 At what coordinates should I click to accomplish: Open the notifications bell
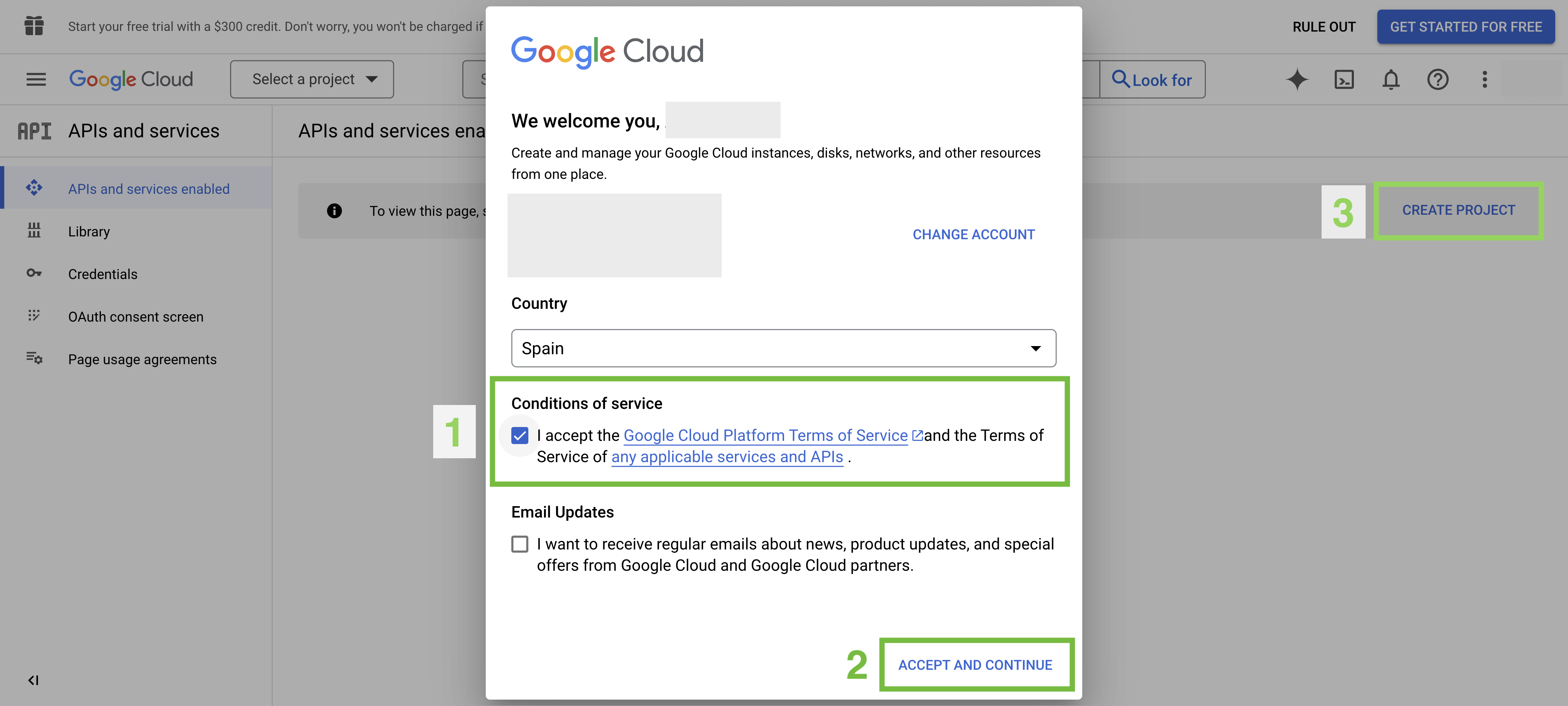(x=1391, y=79)
